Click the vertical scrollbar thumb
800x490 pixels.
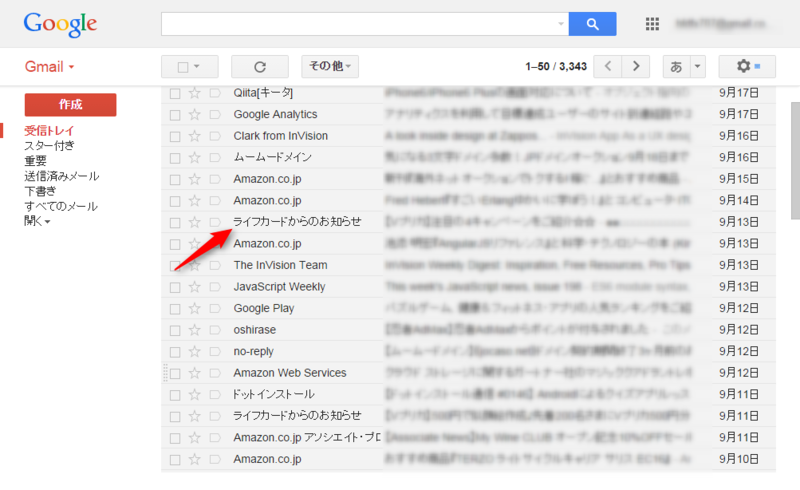click(795, 160)
